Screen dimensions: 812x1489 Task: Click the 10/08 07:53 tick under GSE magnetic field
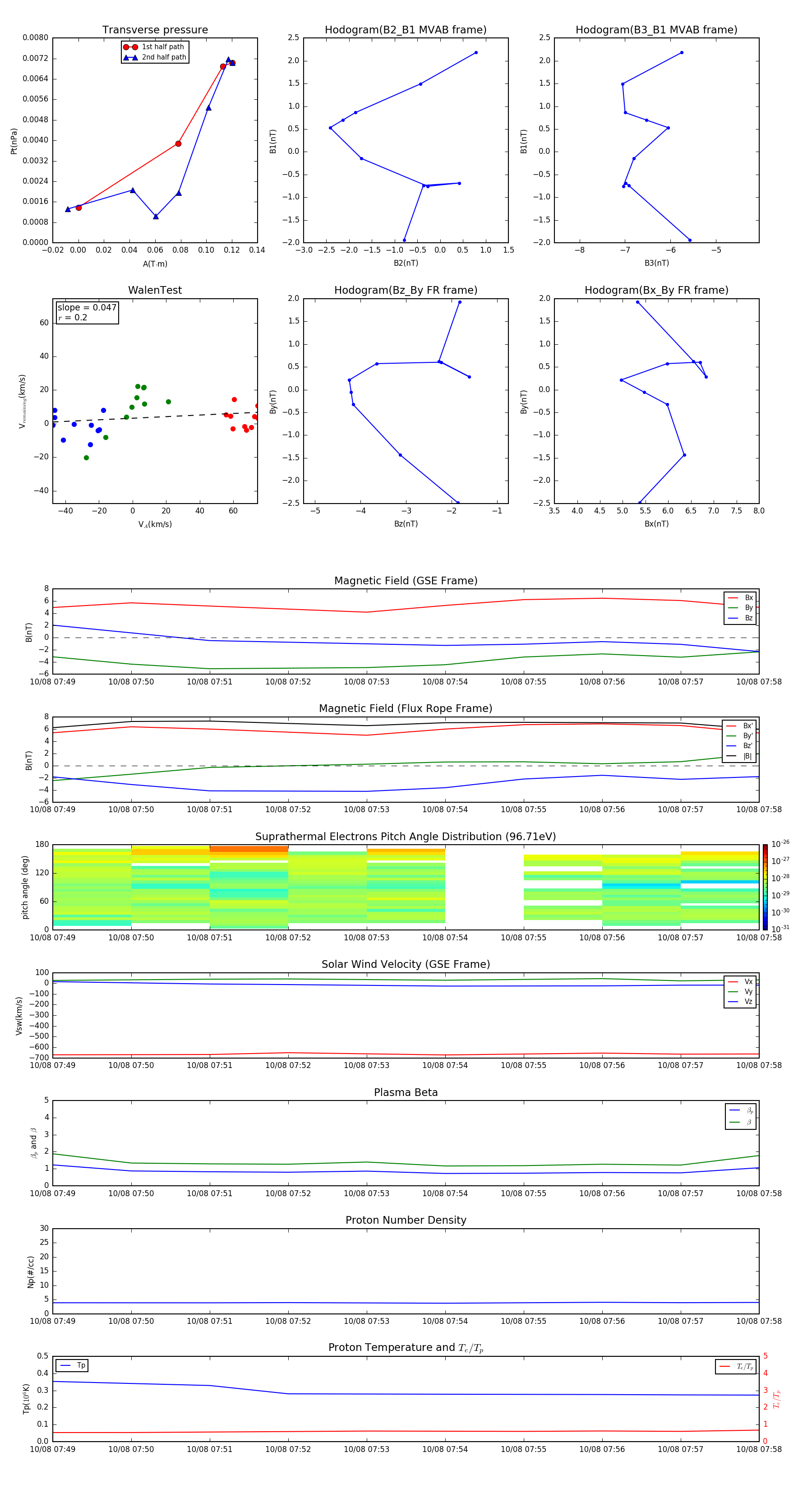tap(366, 682)
